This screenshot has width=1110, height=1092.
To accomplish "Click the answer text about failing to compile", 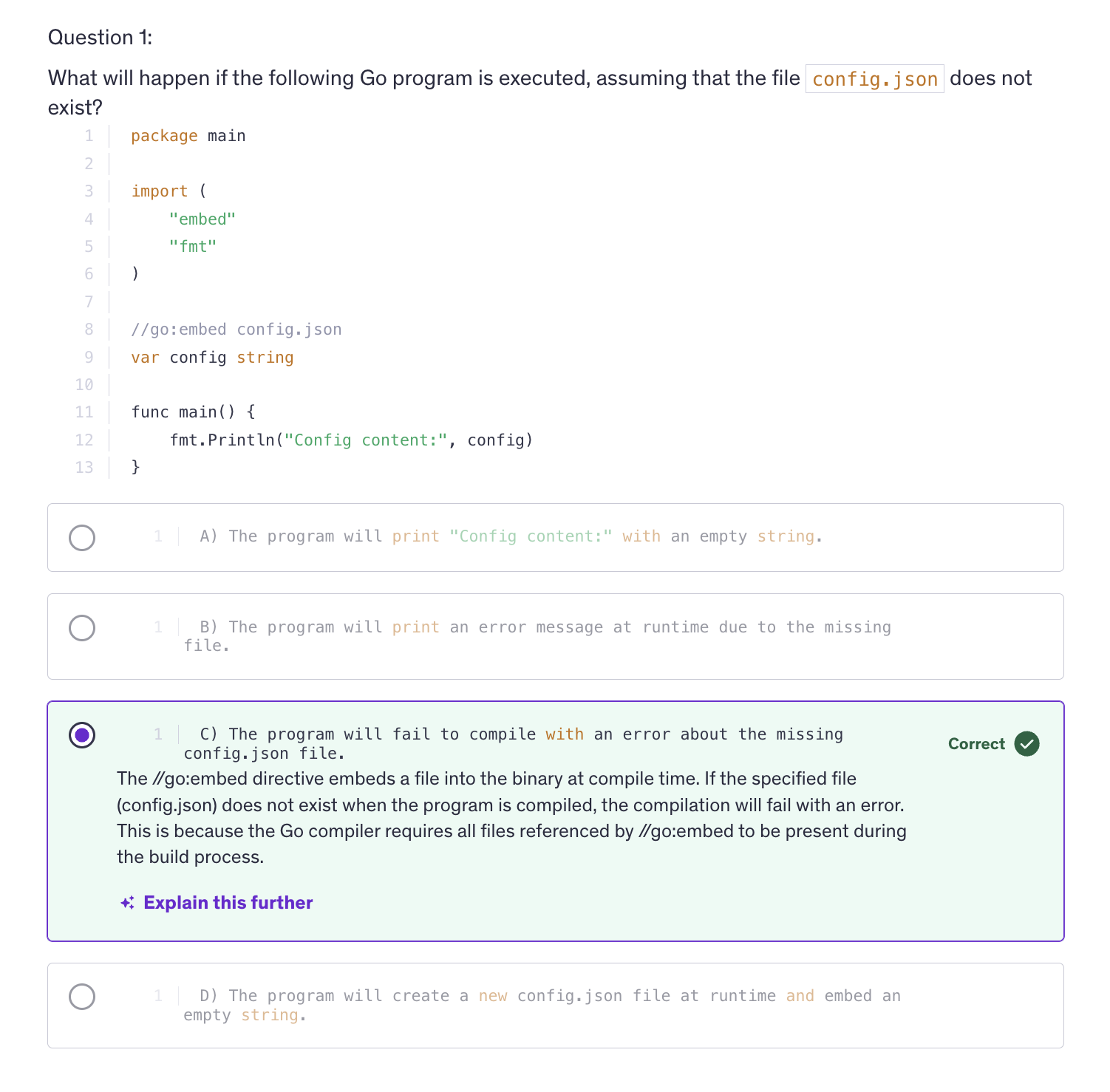I will tap(520, 734).
